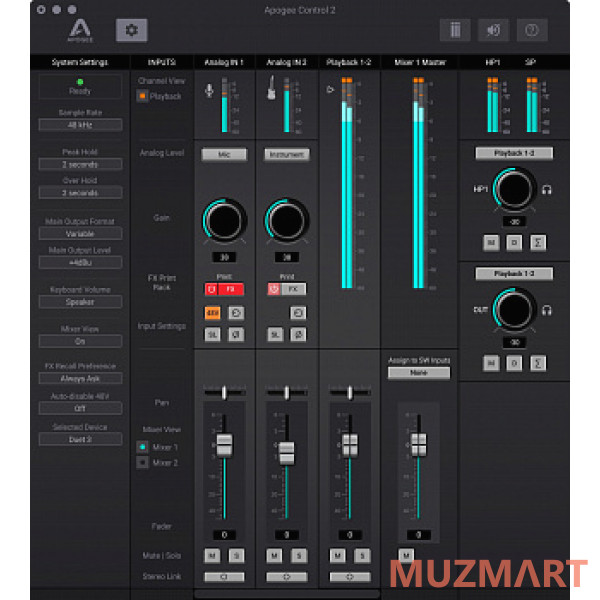Open the help question mark icon
600x600 pixels.
point(532,30)
